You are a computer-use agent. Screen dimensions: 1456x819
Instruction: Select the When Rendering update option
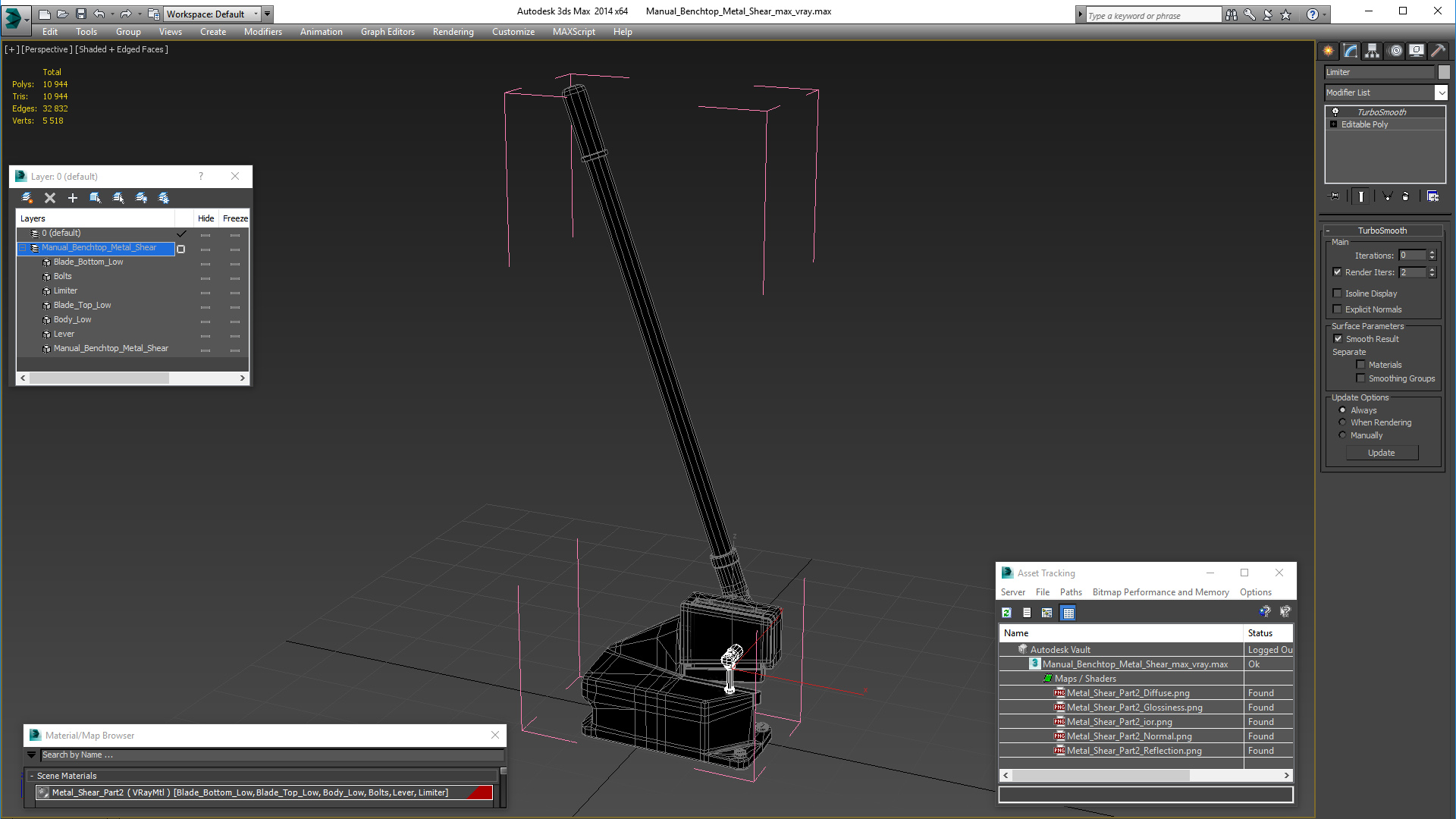[x=1343, y=422]
